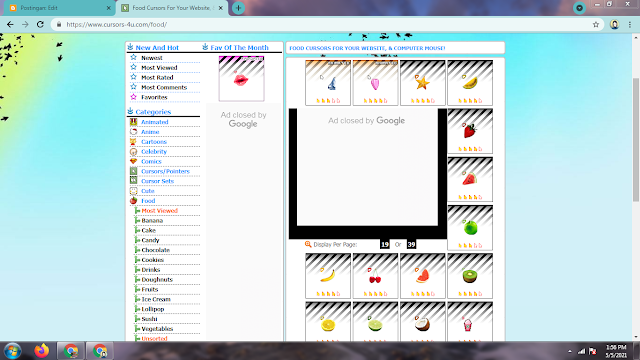Image resolution: width=640 pixels, height=360 pixels.
Task: Open the kiwi cursor thumbnail
Action: click(x=470, y=276)
